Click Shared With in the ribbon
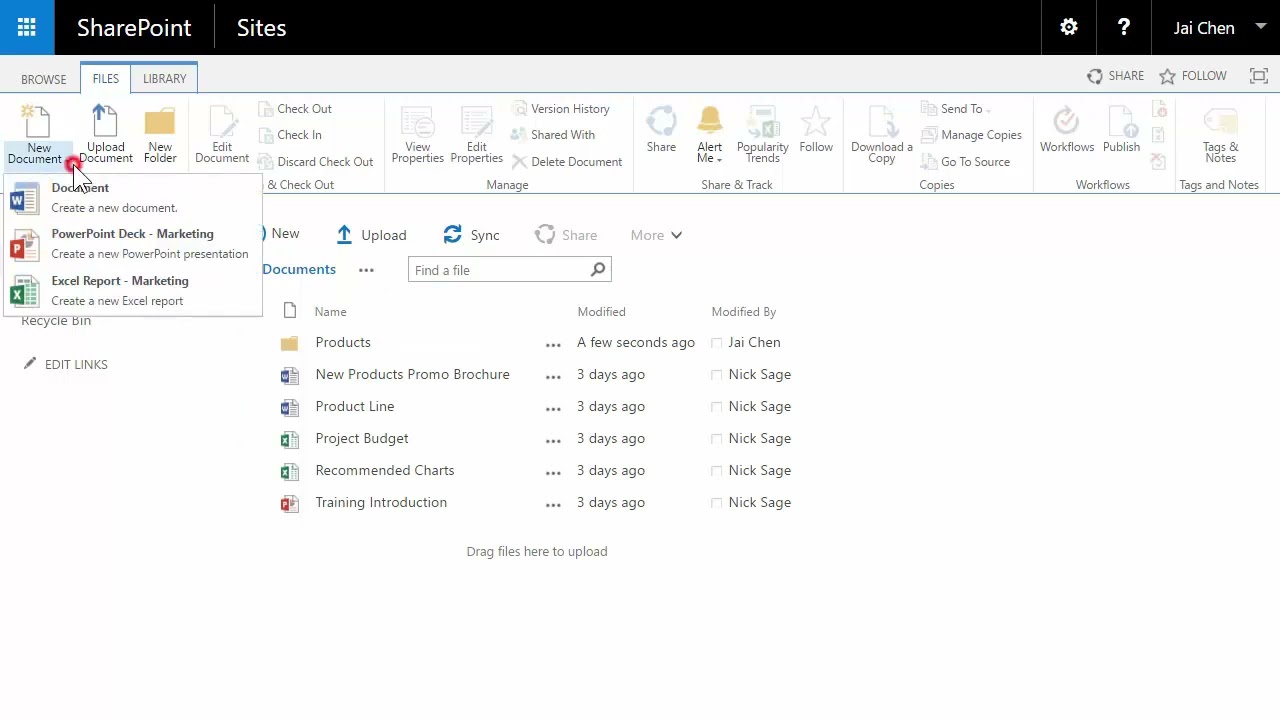 pyautogui.click(x=553, y=135)
